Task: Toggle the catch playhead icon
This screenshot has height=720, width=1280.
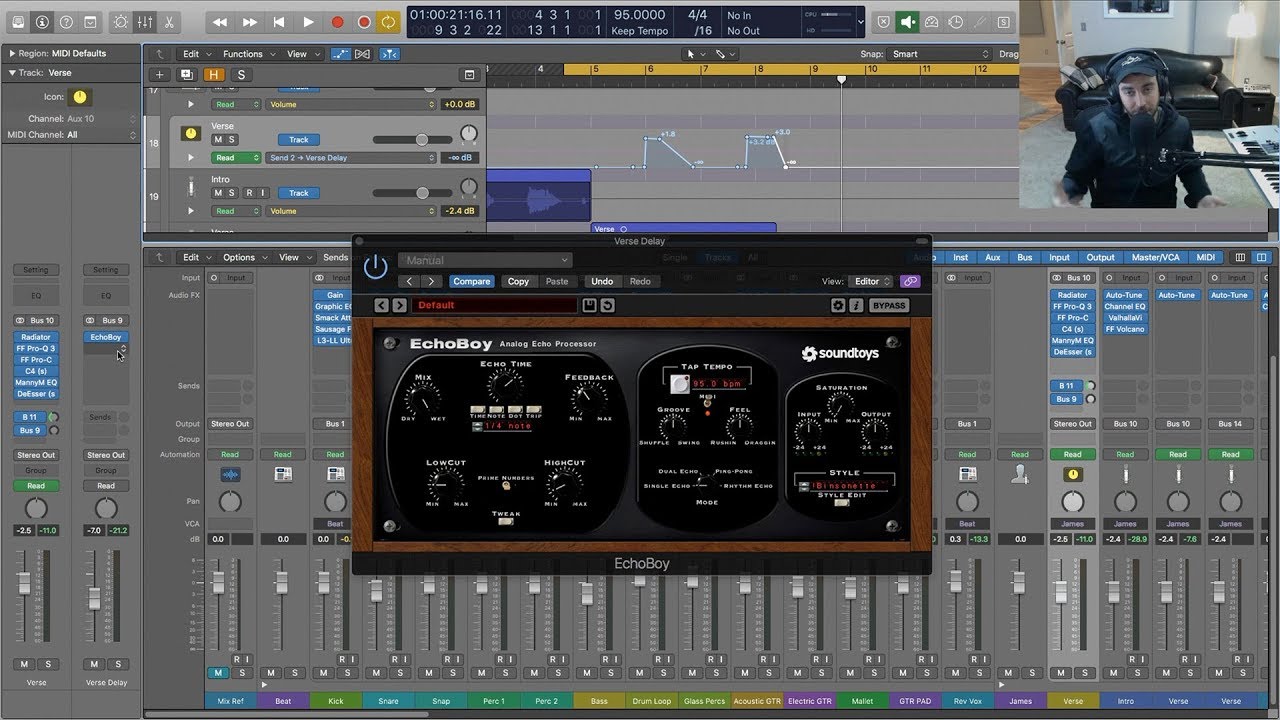Action: point(389,54)
